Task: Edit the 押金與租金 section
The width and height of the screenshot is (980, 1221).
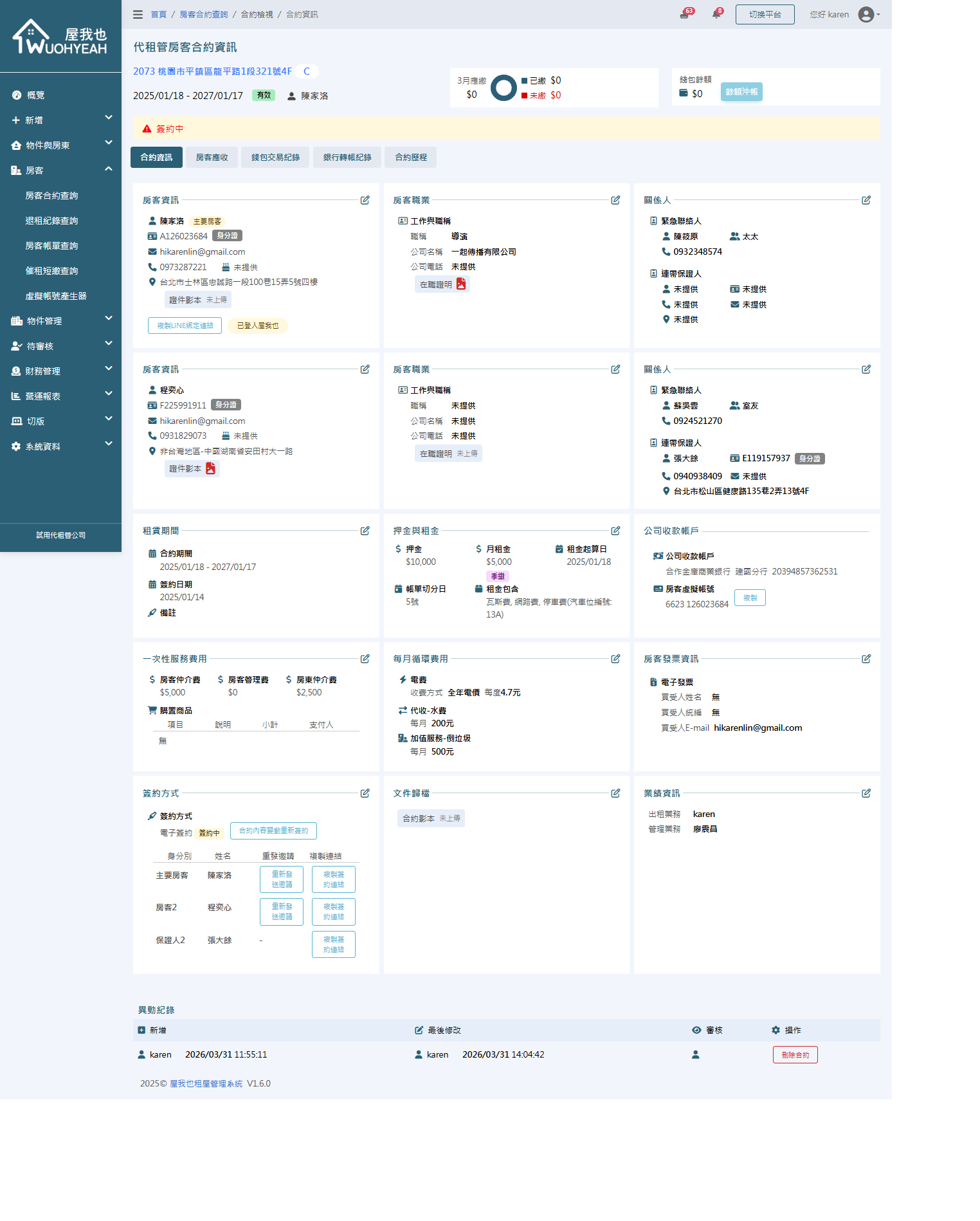Action: [x=615, y=531]
